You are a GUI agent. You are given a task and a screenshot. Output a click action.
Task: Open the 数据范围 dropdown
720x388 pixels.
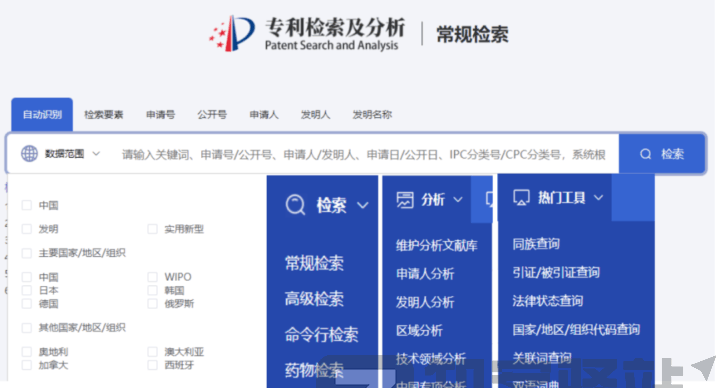point(61,153)
